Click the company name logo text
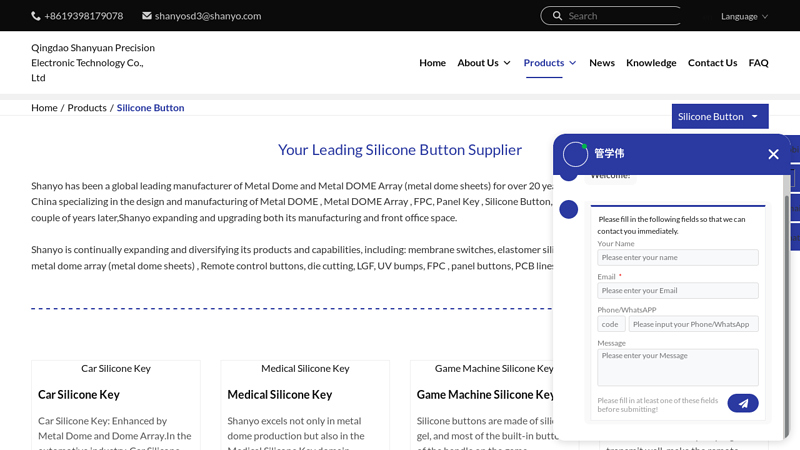 coord(93,63)
